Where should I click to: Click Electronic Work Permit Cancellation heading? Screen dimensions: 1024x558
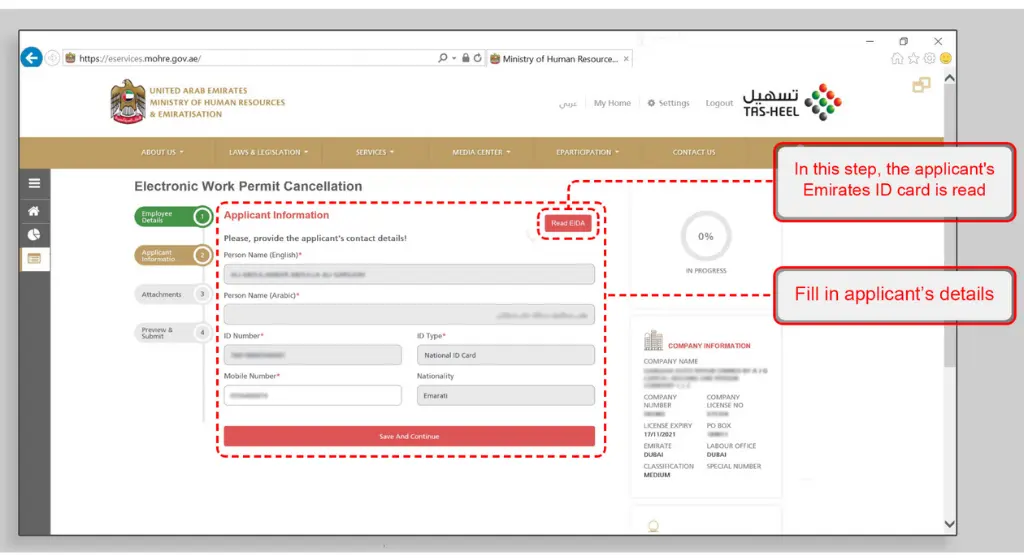[x=248, y=186]
